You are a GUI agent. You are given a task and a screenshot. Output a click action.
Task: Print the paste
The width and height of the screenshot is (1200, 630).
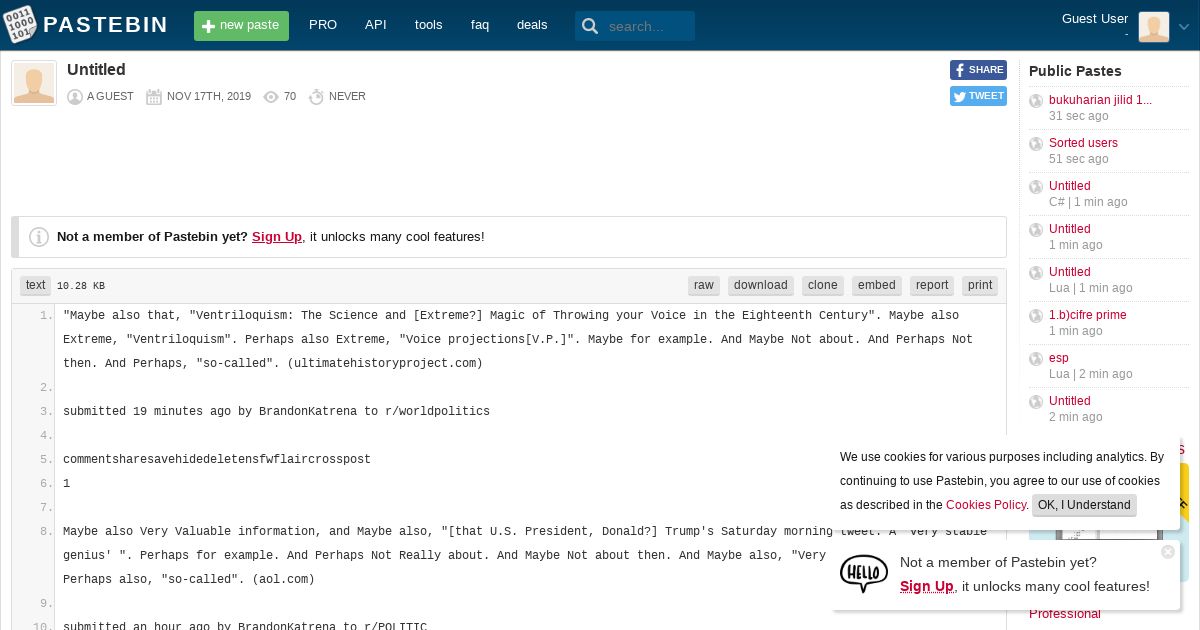tap(980, 285)
